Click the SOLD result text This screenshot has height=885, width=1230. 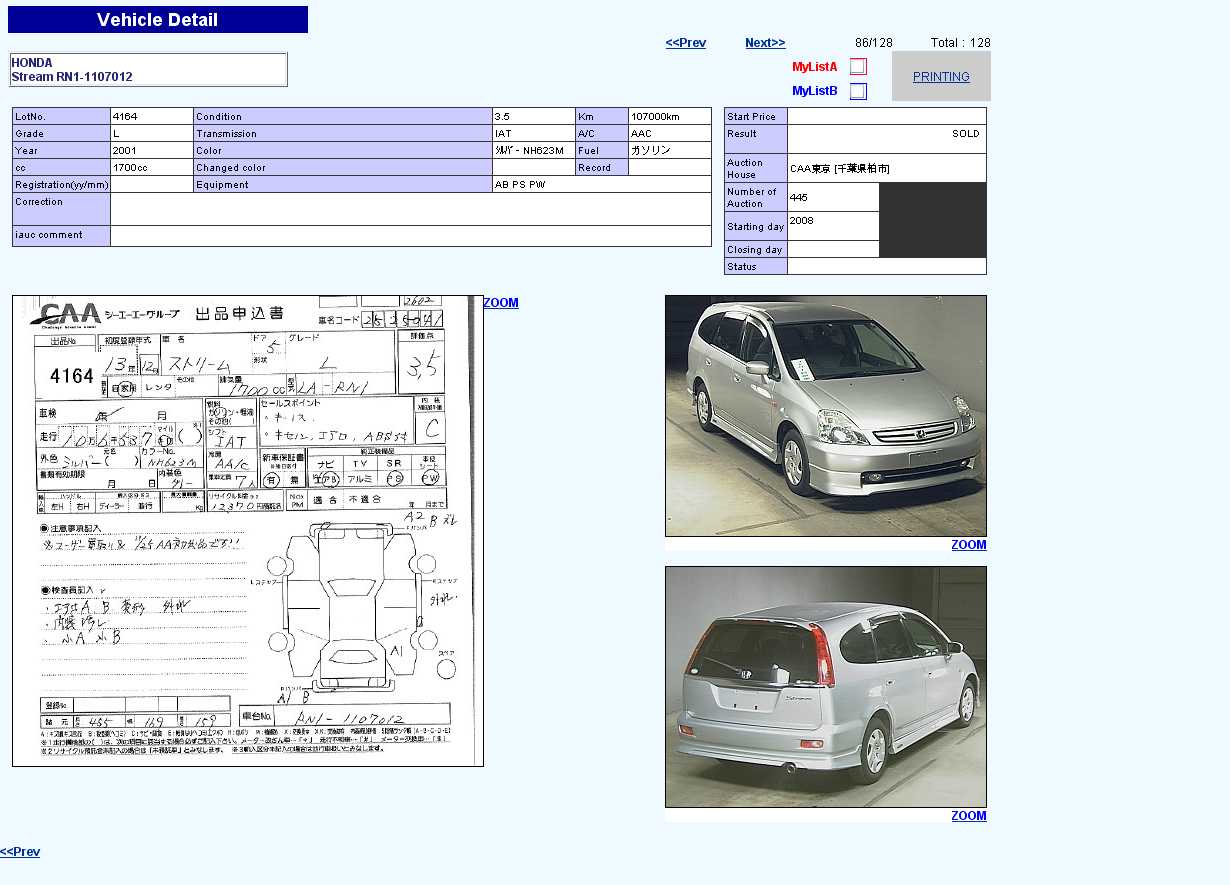tap(966, 134)
